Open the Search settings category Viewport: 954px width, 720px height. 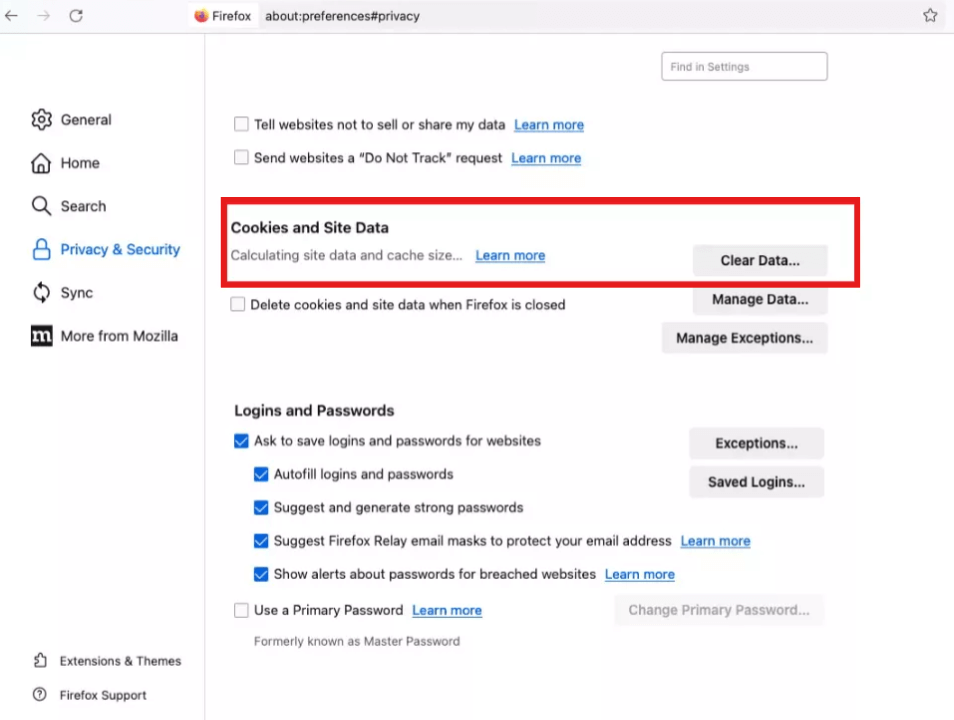click(83, 206)
